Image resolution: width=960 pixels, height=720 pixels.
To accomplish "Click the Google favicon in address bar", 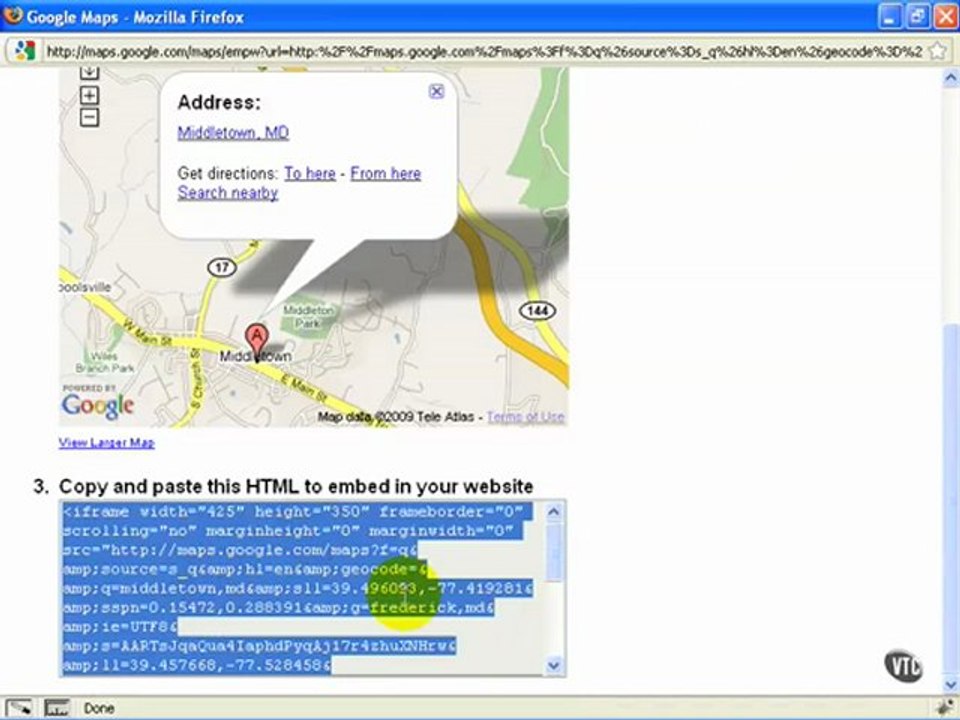I will click(24, 50).
